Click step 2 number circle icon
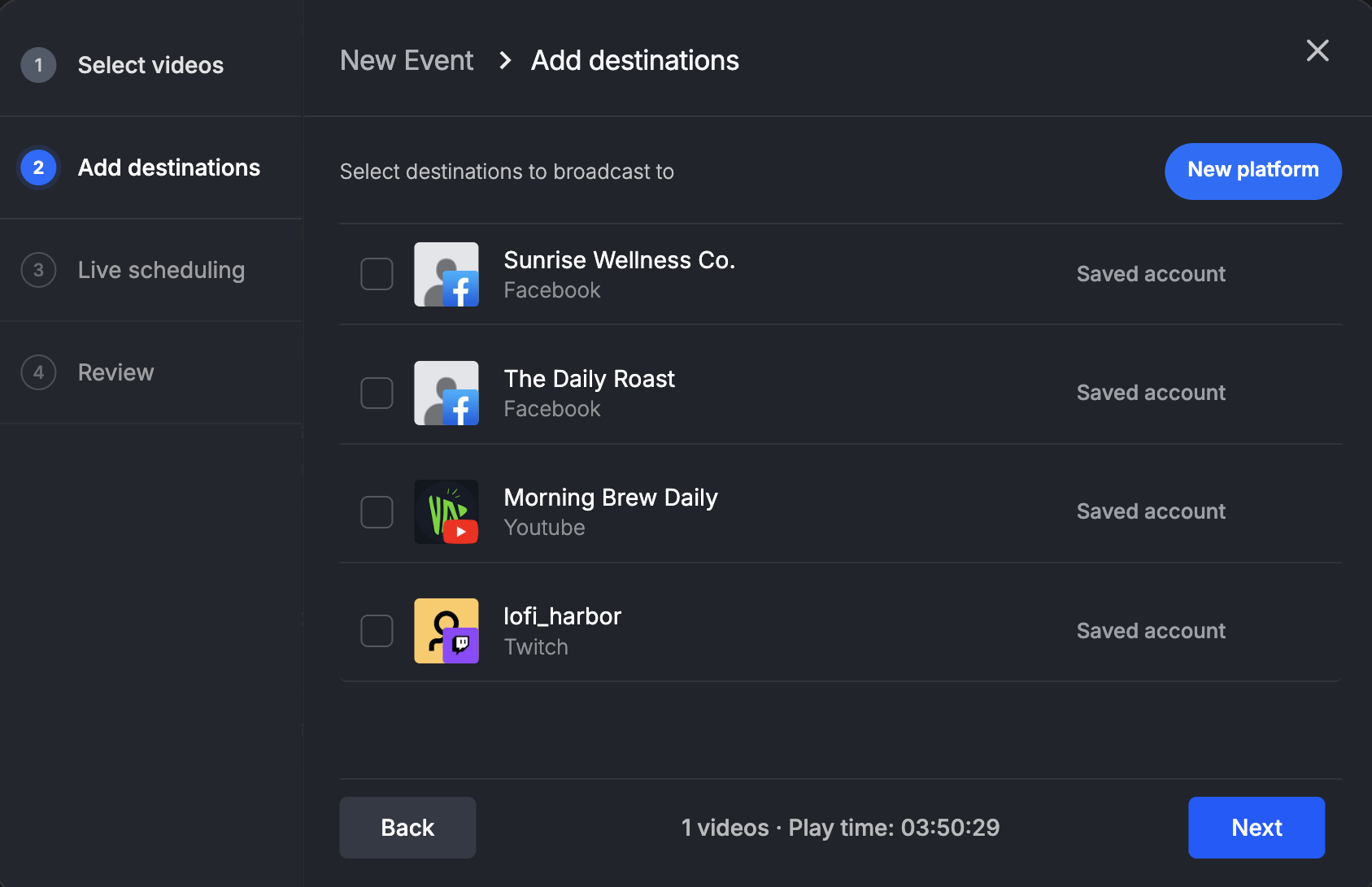The image size is (1372, 887). click(x=38, y=167)
